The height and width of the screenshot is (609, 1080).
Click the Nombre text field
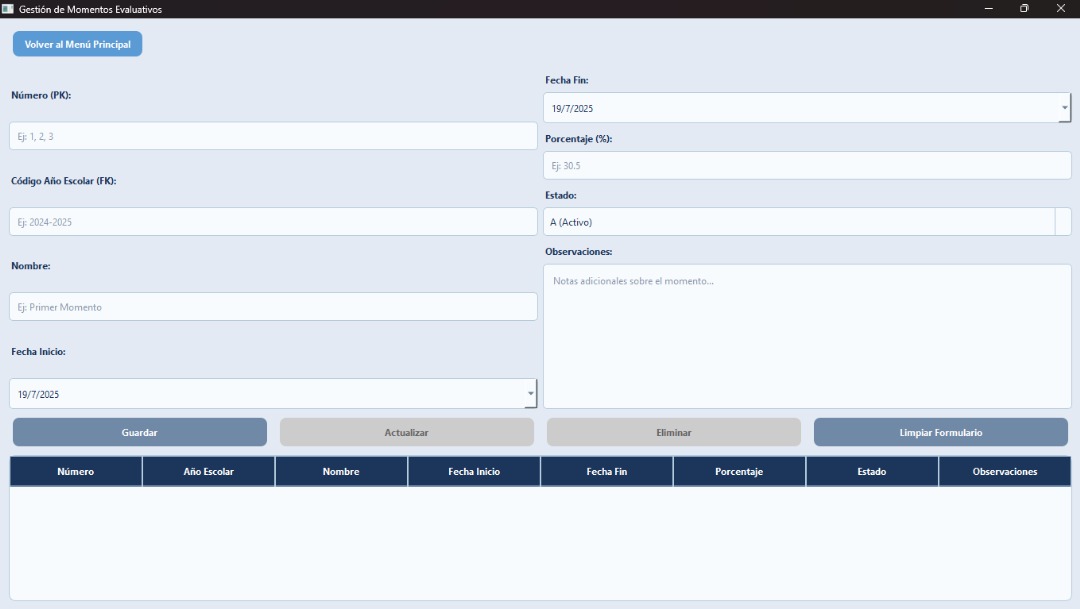pos(273,307)
